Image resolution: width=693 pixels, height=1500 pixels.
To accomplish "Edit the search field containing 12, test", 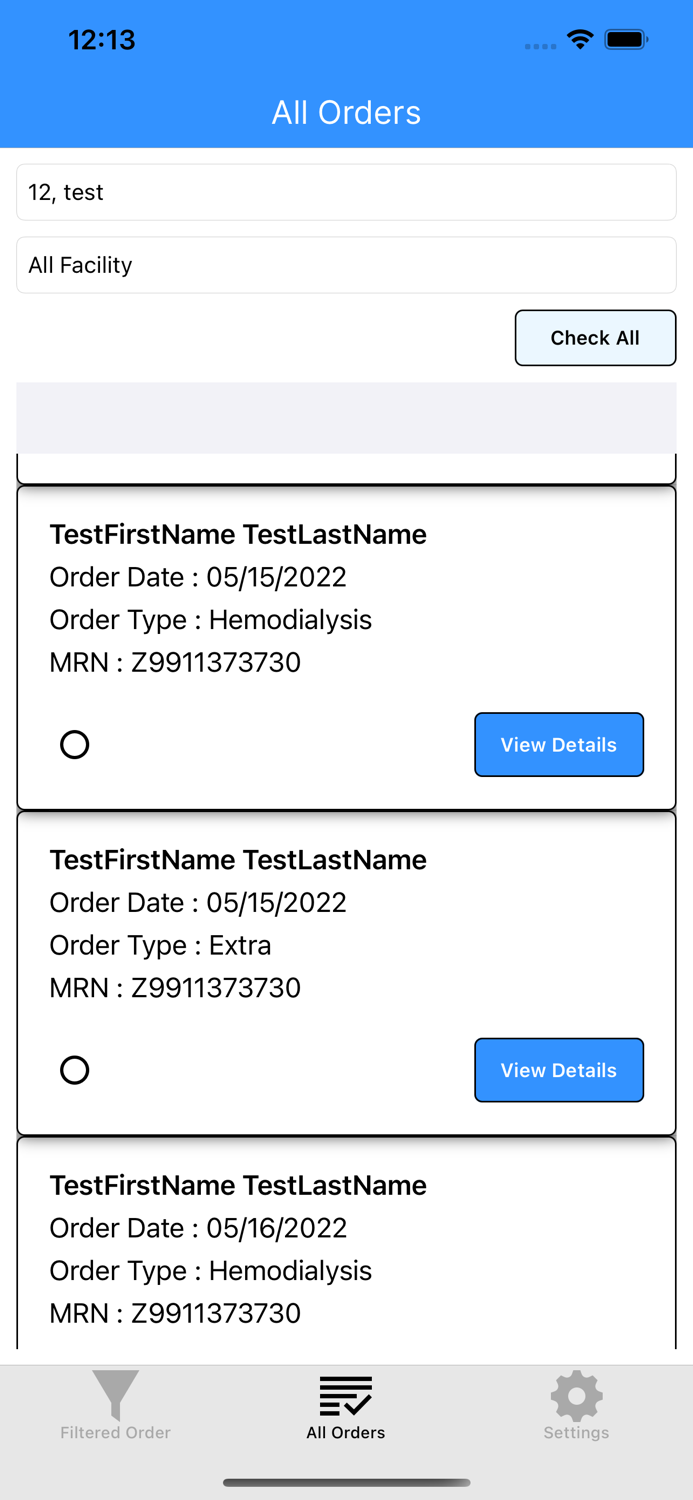I will coord(346,192).
